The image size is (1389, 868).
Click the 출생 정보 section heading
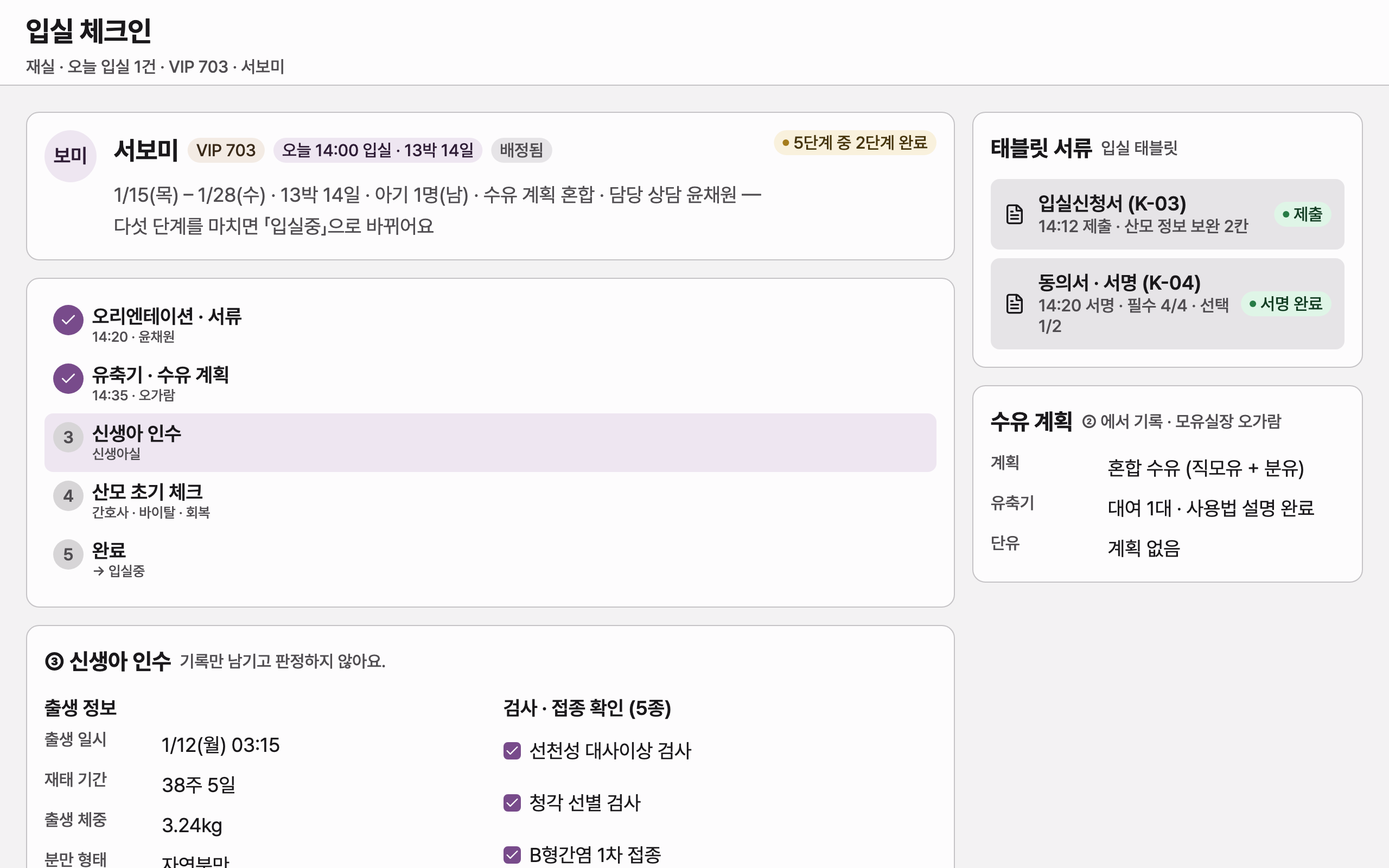80,708
